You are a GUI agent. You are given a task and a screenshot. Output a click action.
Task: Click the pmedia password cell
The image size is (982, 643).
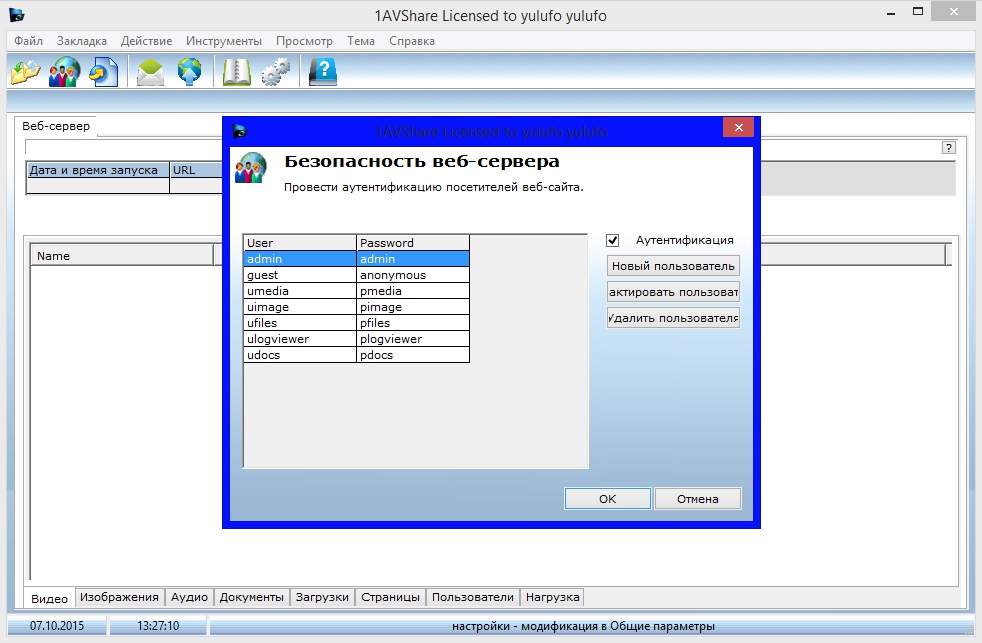point(413,291)
